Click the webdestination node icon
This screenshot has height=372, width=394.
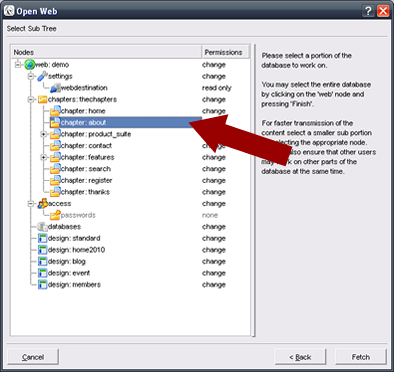pyautogui.click(x=55, y=88)
